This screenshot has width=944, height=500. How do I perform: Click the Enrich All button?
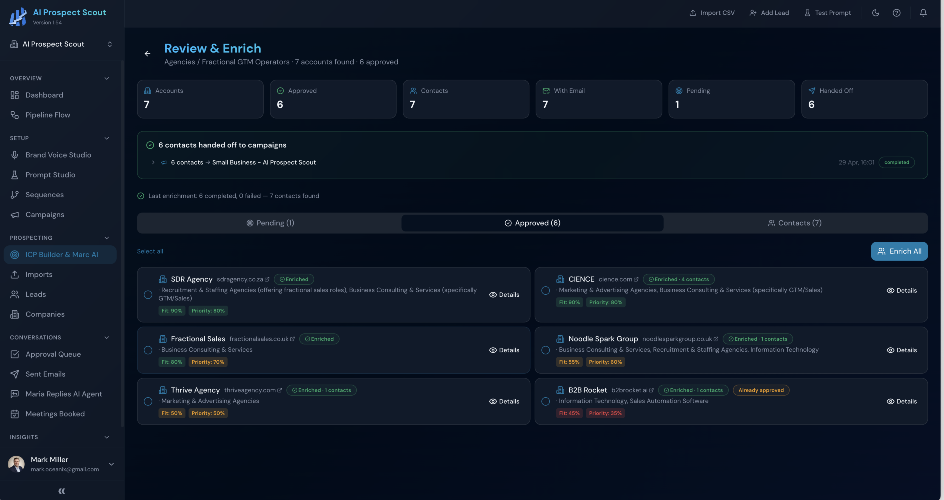click(899, 252)
